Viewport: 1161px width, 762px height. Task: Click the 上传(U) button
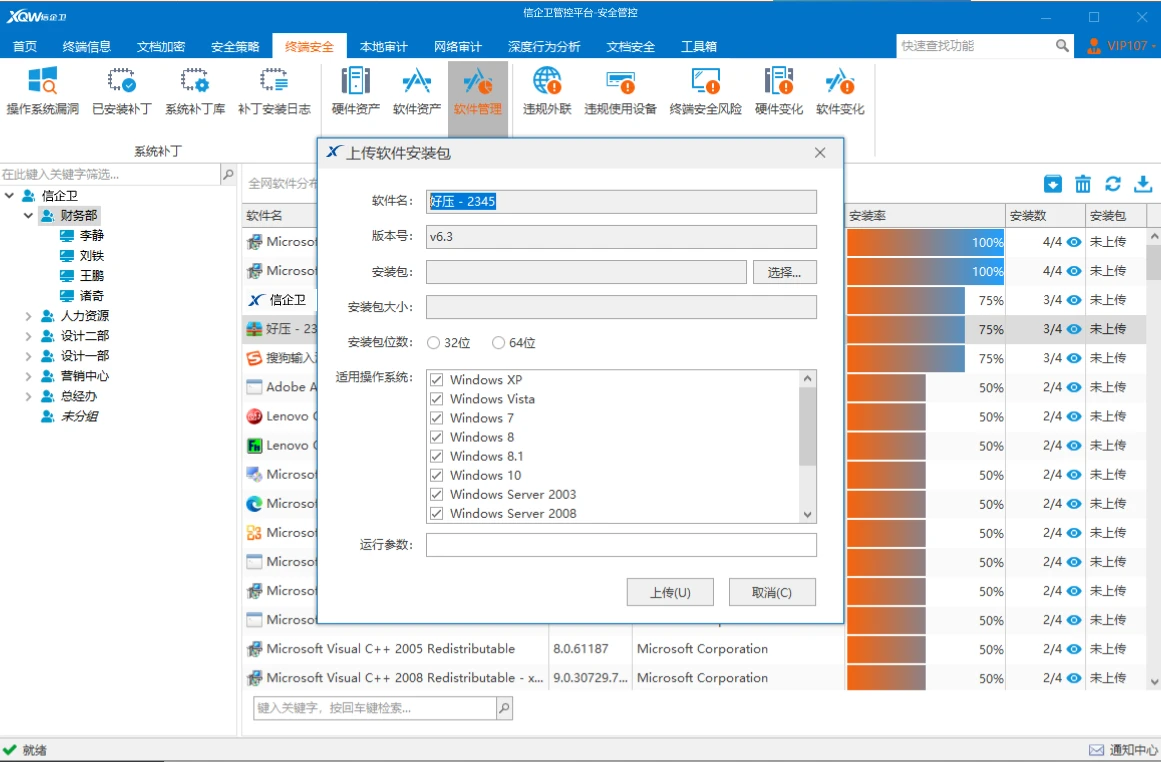(670, 592)
